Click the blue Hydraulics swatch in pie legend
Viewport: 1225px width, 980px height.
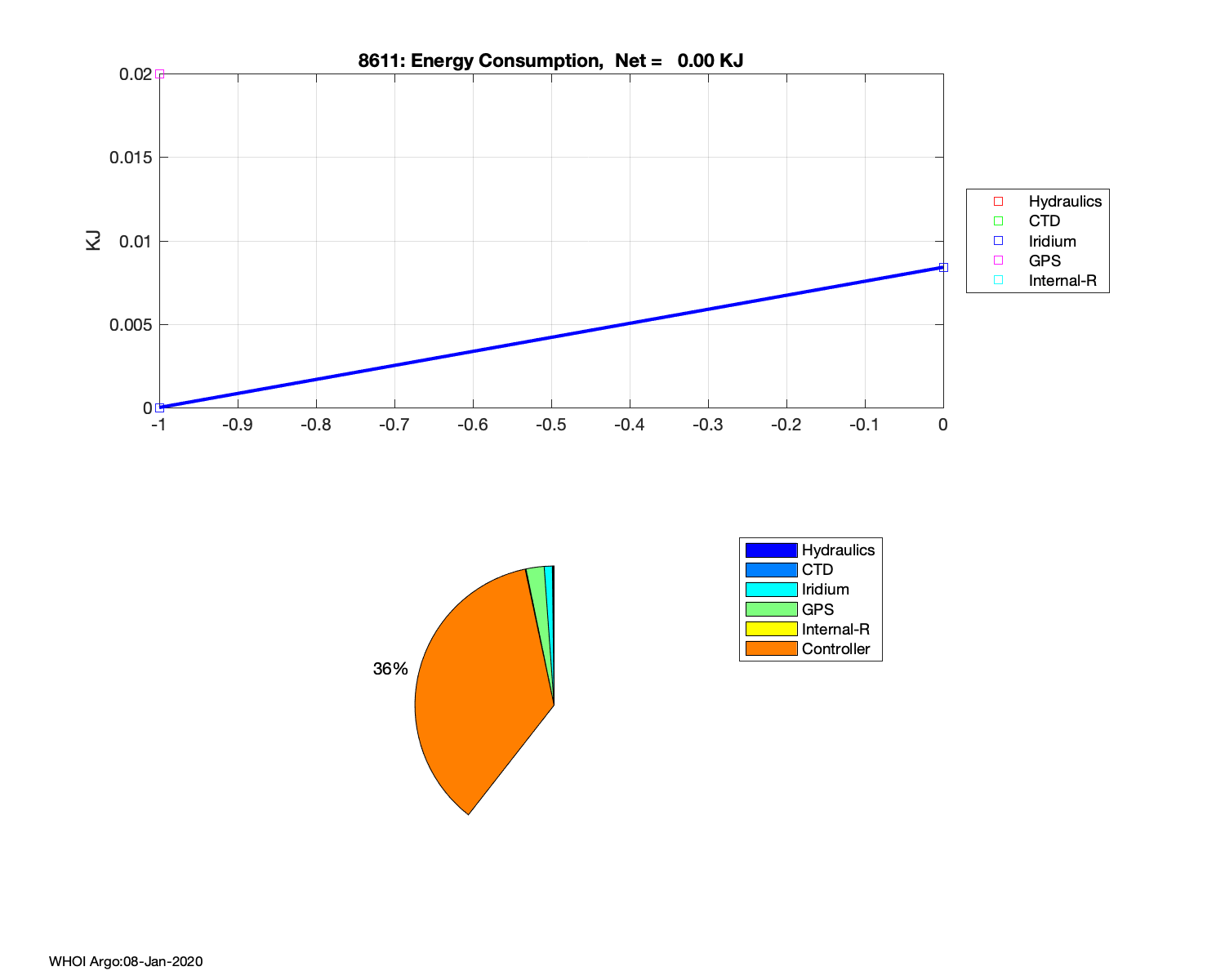tap(771, 550)
